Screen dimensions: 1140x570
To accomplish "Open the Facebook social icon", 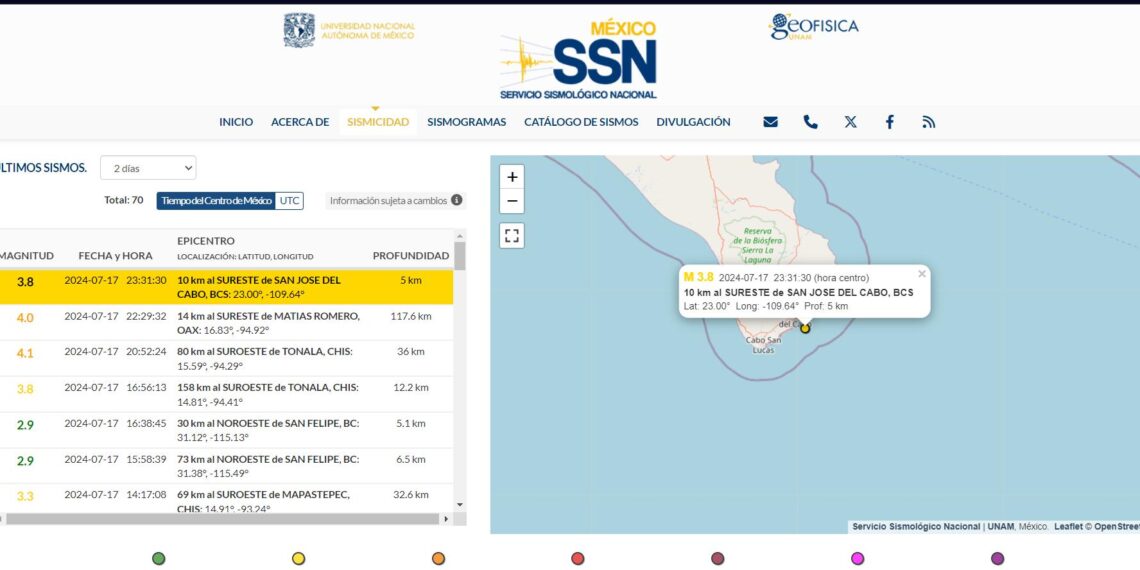I will click(889, 122).
